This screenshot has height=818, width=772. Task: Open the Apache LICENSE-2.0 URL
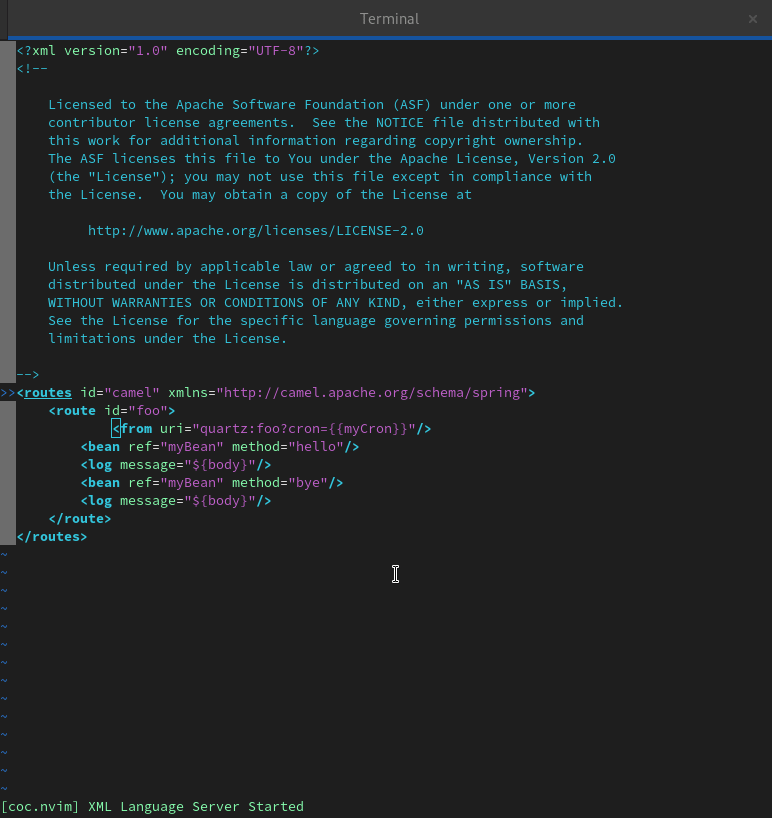point(255,231)
